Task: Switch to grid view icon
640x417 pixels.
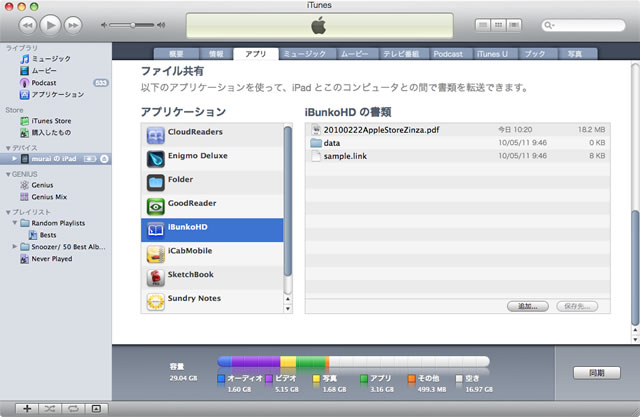Action: tap(498, 25)
